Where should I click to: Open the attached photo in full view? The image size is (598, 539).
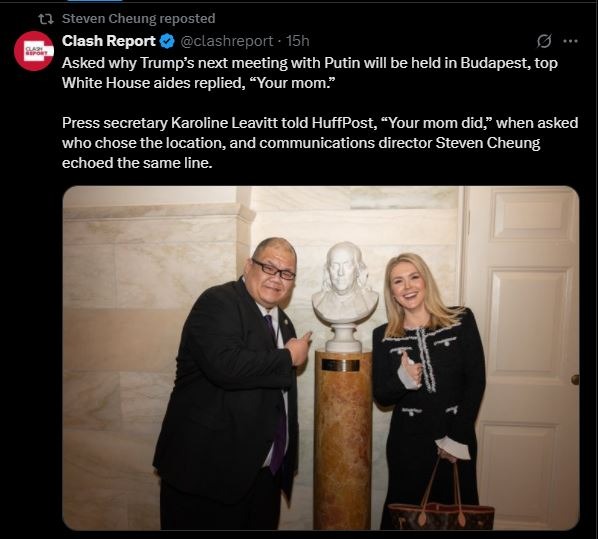click(x=321, y=358)
